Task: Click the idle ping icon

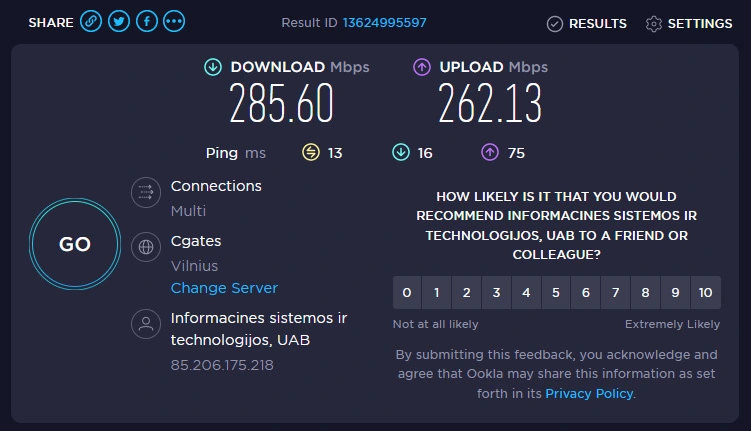Action: [x=311, y=152]
